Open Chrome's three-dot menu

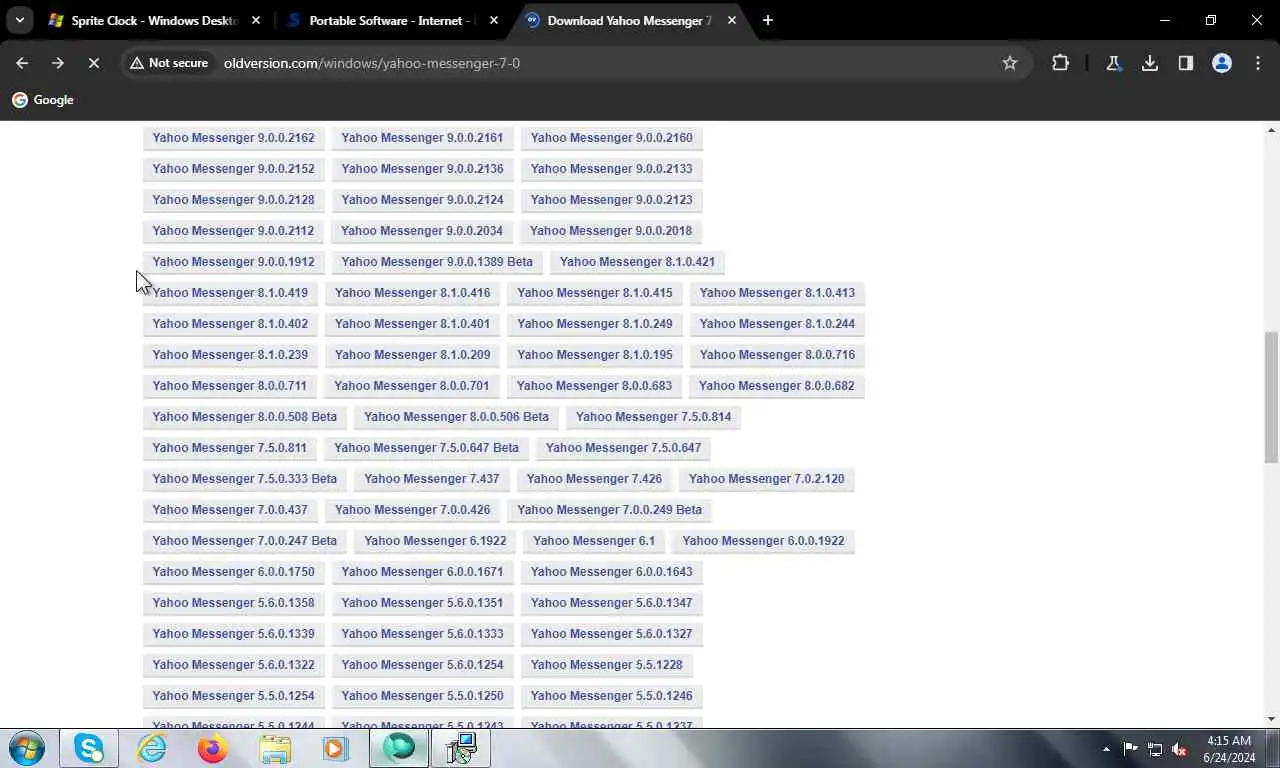tap(1258, 63)
